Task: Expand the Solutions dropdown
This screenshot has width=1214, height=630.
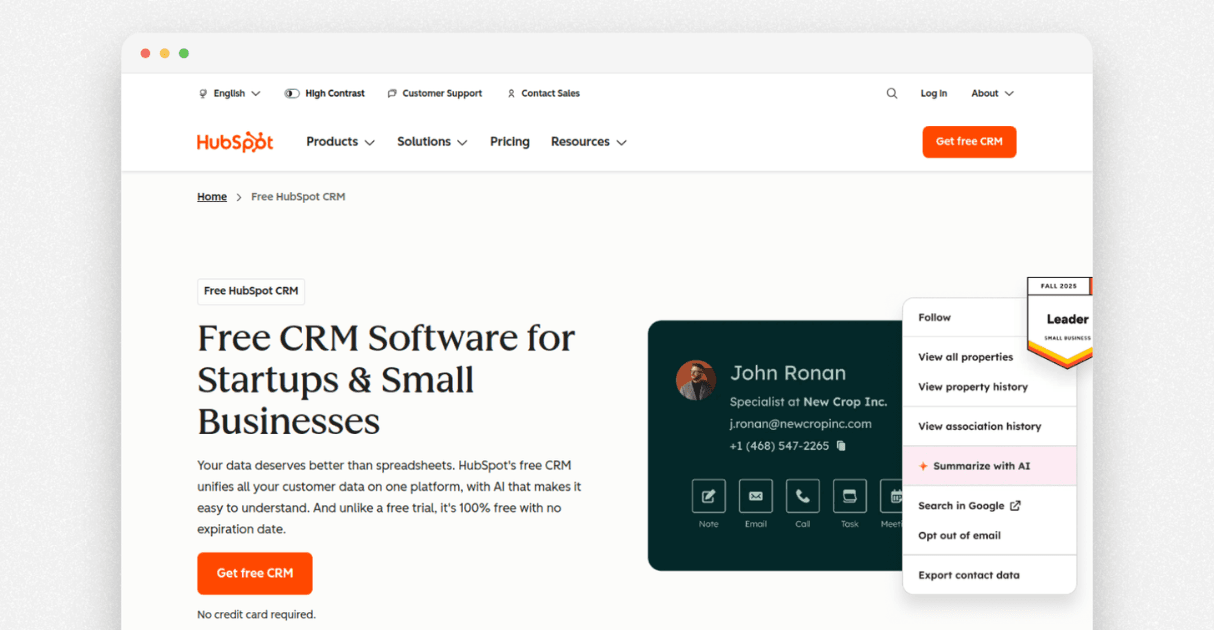Action: point(432,142)
